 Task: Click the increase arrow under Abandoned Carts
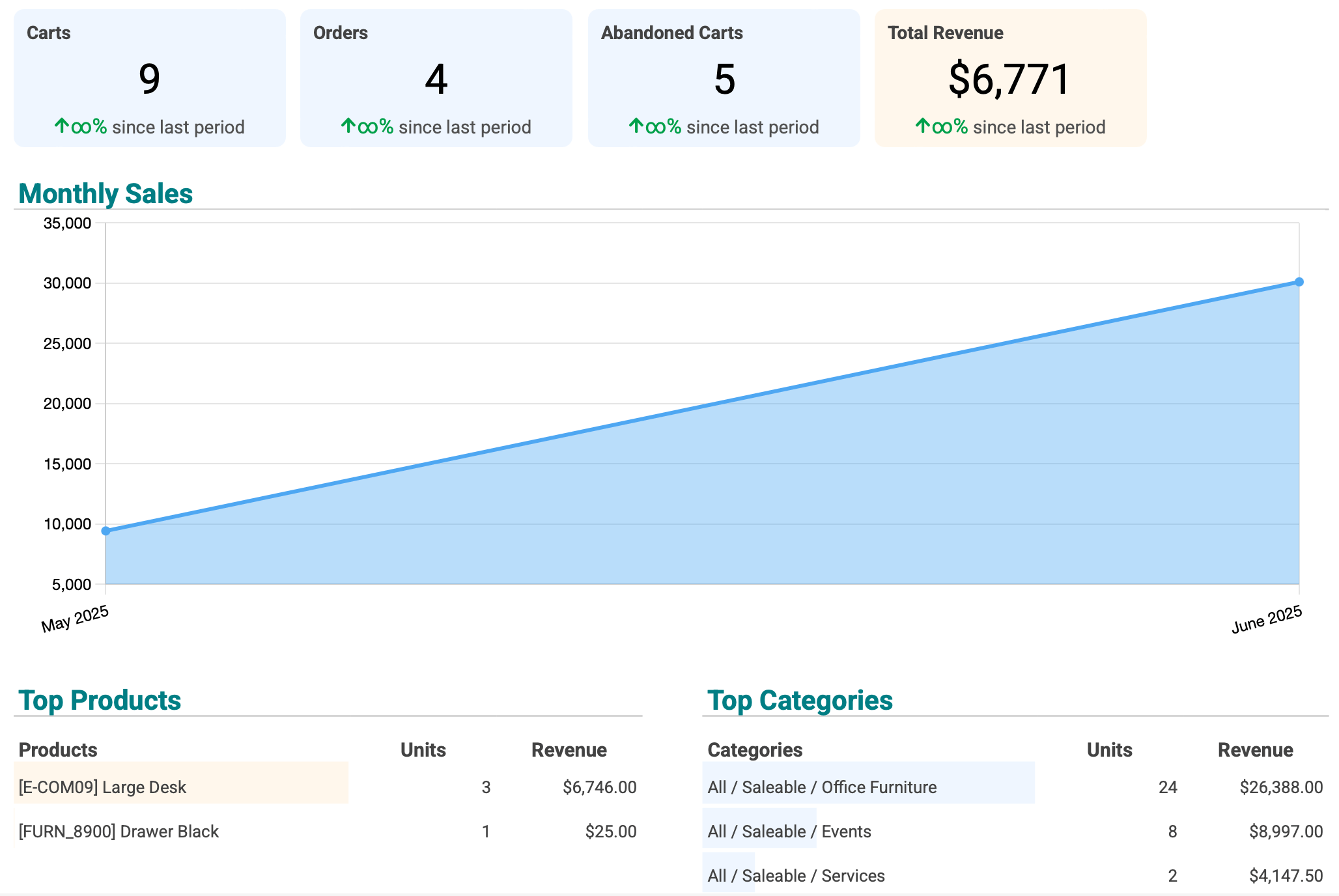point(638,125)
